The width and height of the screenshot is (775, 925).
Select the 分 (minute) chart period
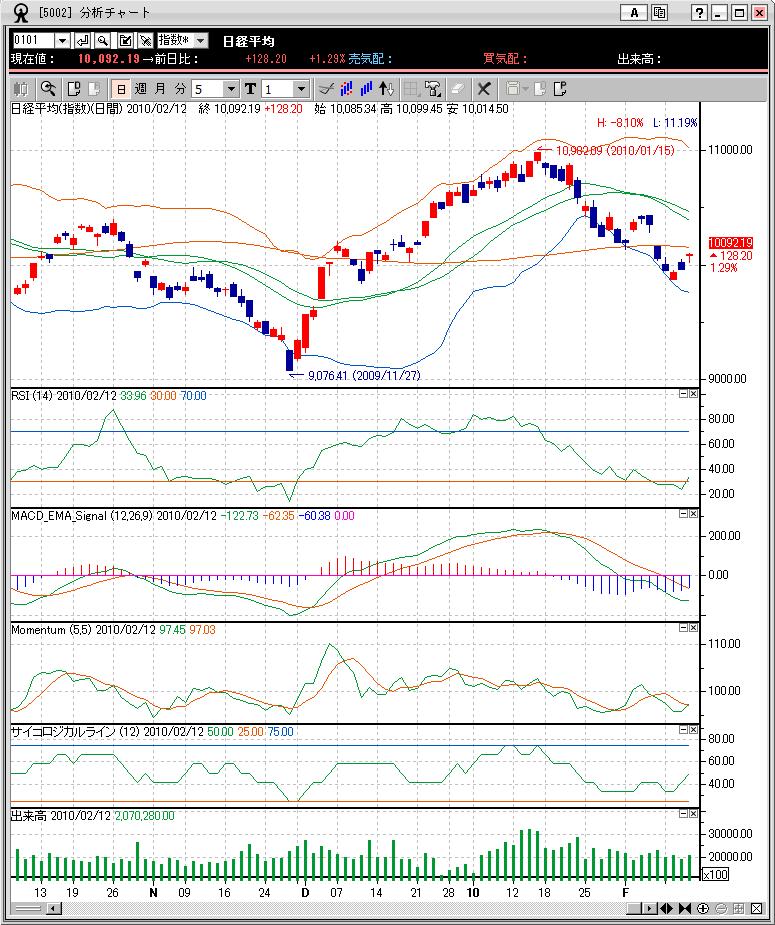[180, 89]
